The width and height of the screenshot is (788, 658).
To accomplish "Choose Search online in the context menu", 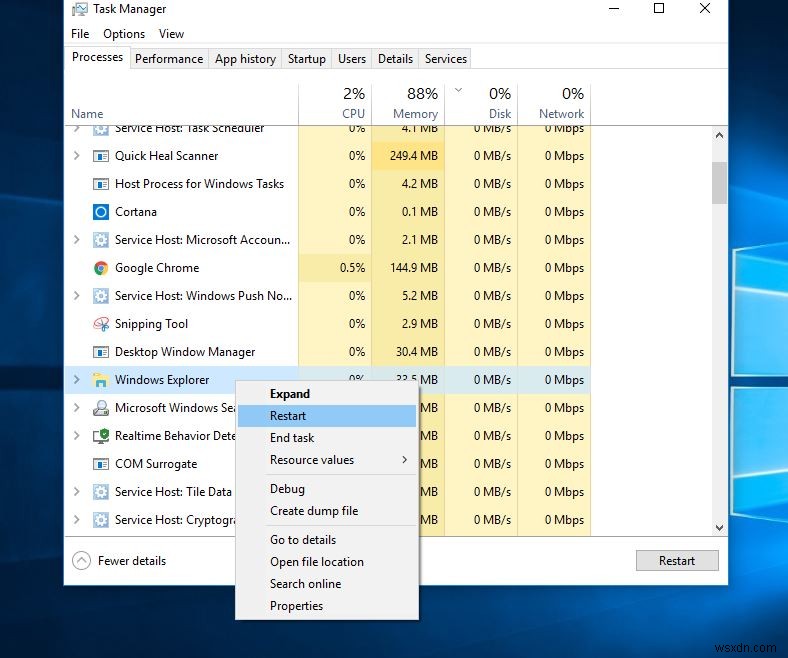I will click(327, 584).
